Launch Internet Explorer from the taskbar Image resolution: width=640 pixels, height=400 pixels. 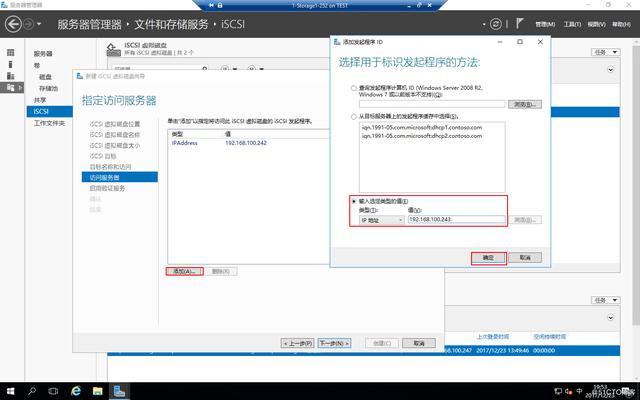point(76,391)
